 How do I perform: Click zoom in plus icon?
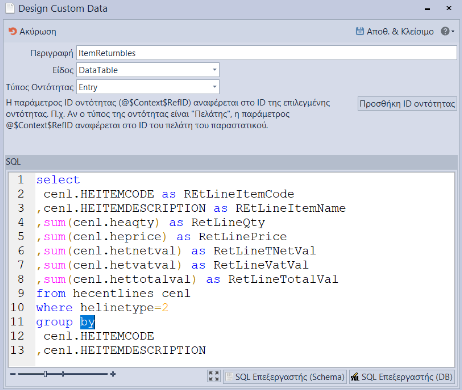click(x=113, y=374)
